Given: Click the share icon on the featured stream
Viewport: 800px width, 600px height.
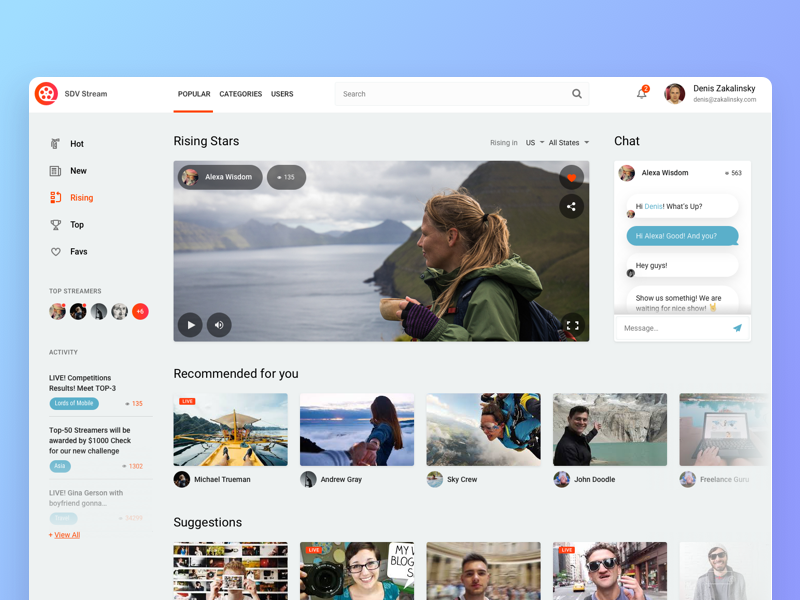Looking at the screenshot, I should point(571,206).
